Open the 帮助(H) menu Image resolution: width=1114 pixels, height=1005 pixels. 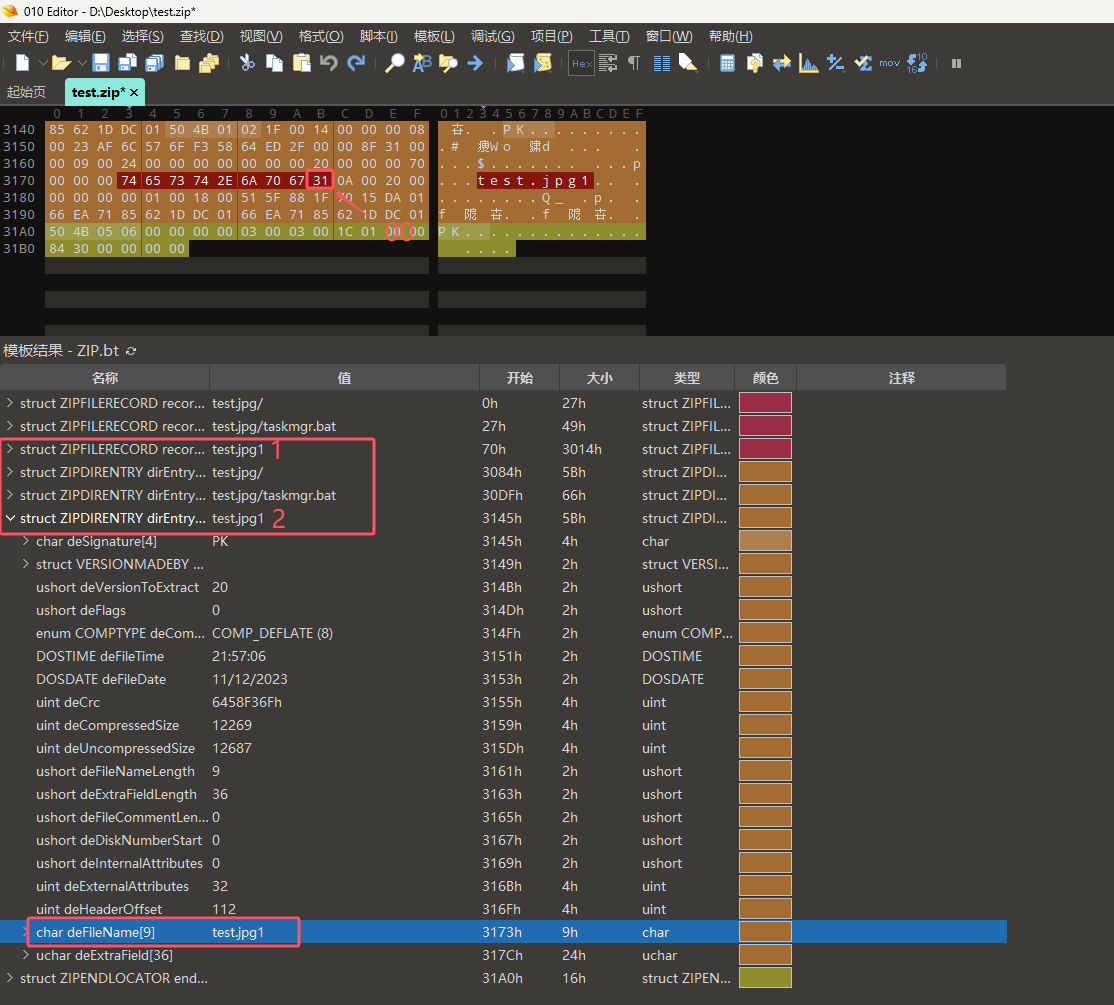point(730,36)
